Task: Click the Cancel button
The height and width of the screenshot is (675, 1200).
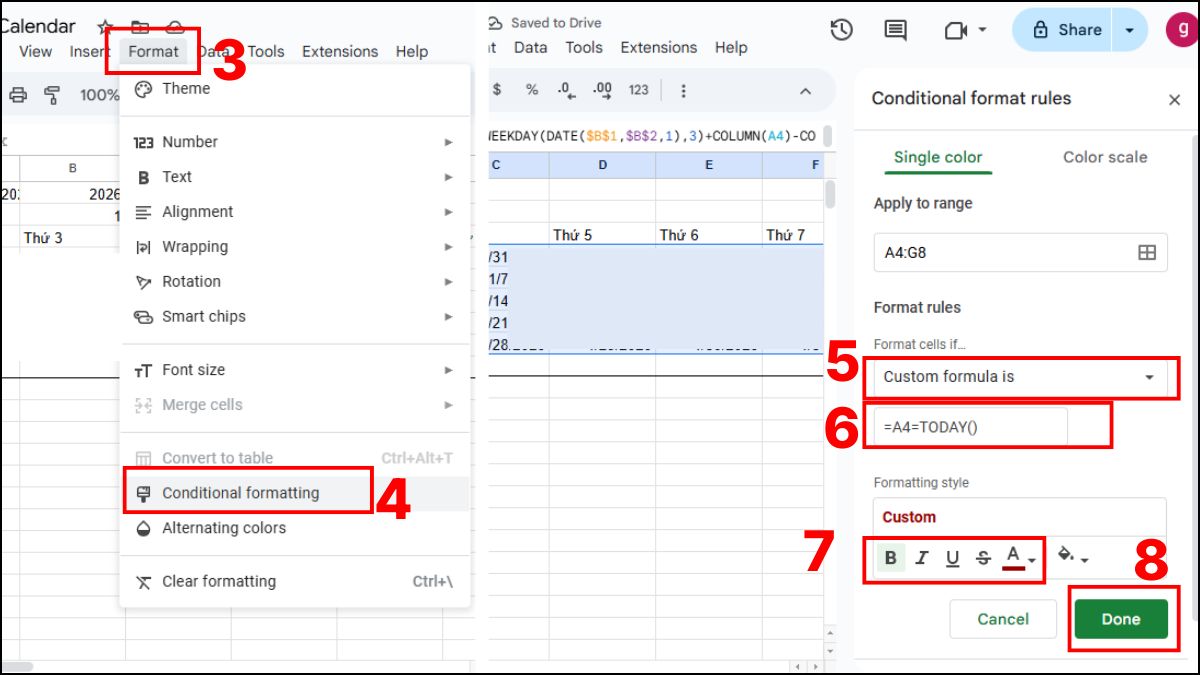Action: click(x=1002, y=619)
